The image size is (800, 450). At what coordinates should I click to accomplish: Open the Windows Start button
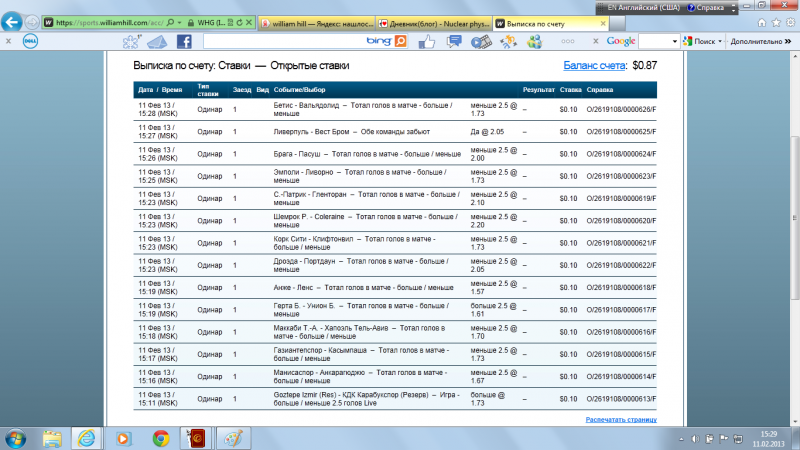click(x=15, y=438)
